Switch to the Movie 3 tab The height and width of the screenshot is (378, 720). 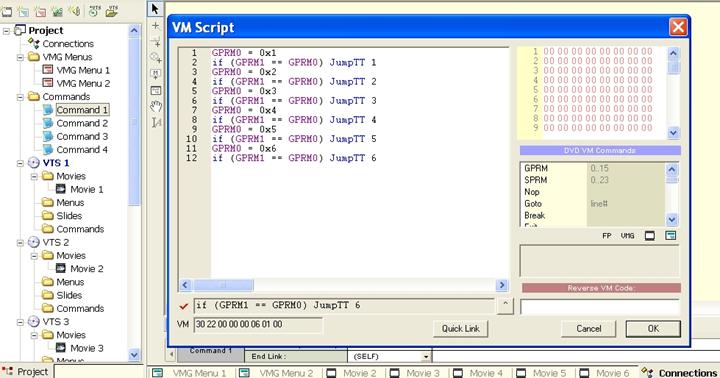pos(415,372)
